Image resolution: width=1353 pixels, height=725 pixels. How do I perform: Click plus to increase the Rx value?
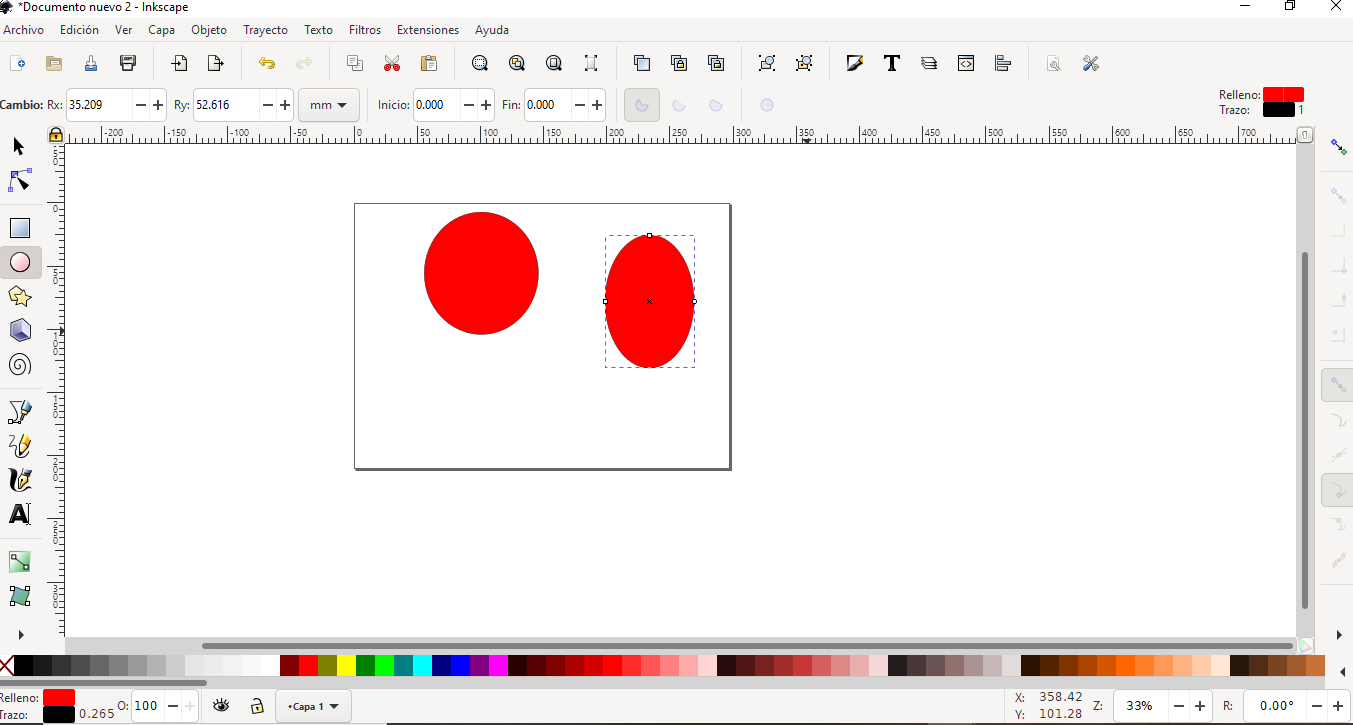click(x=156, y=104)
